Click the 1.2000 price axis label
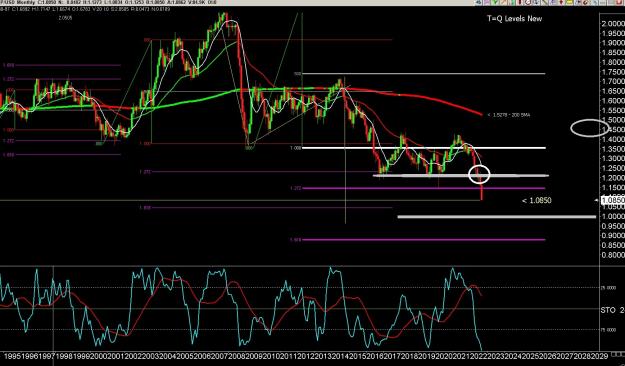 [x=613, y=178]
